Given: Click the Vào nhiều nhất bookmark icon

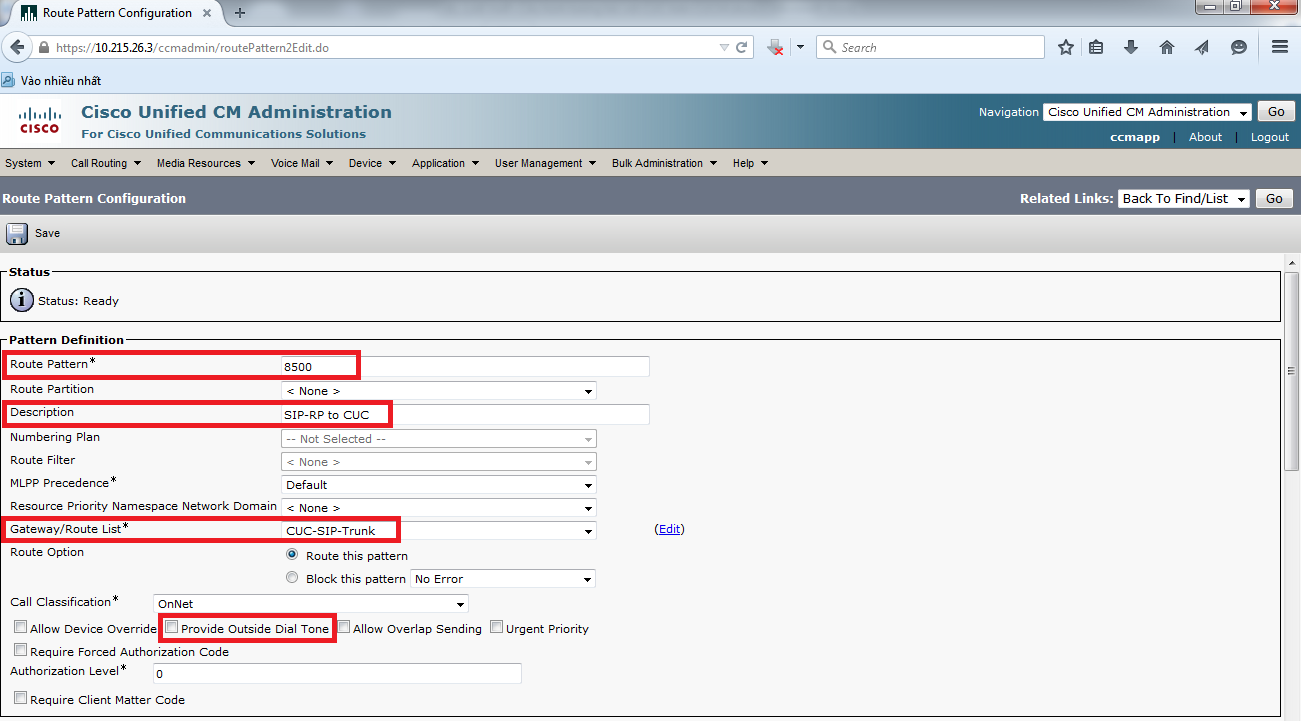Looking at the screenshot, I should click(9, 80).
